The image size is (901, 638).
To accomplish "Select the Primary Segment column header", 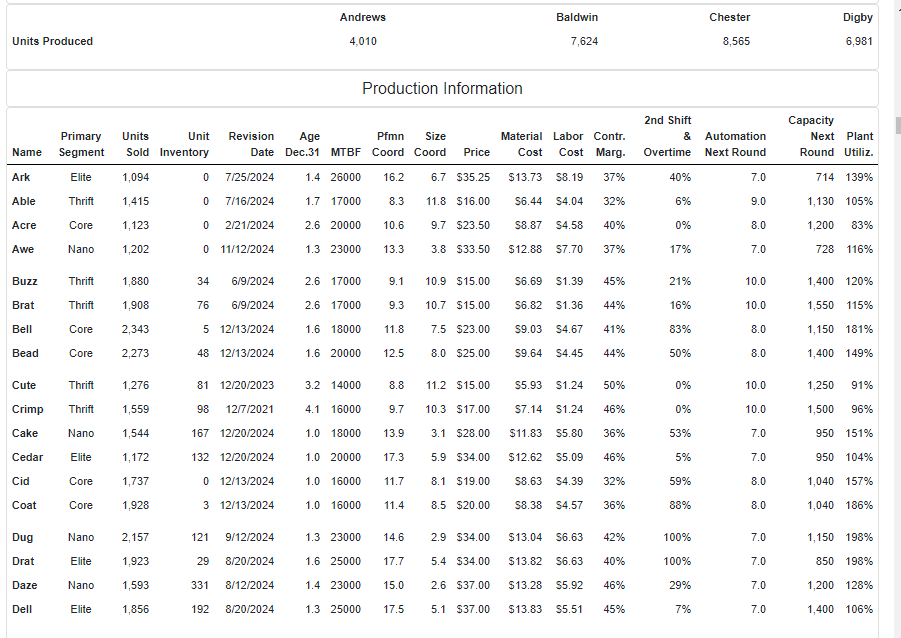I will [81, 144].
